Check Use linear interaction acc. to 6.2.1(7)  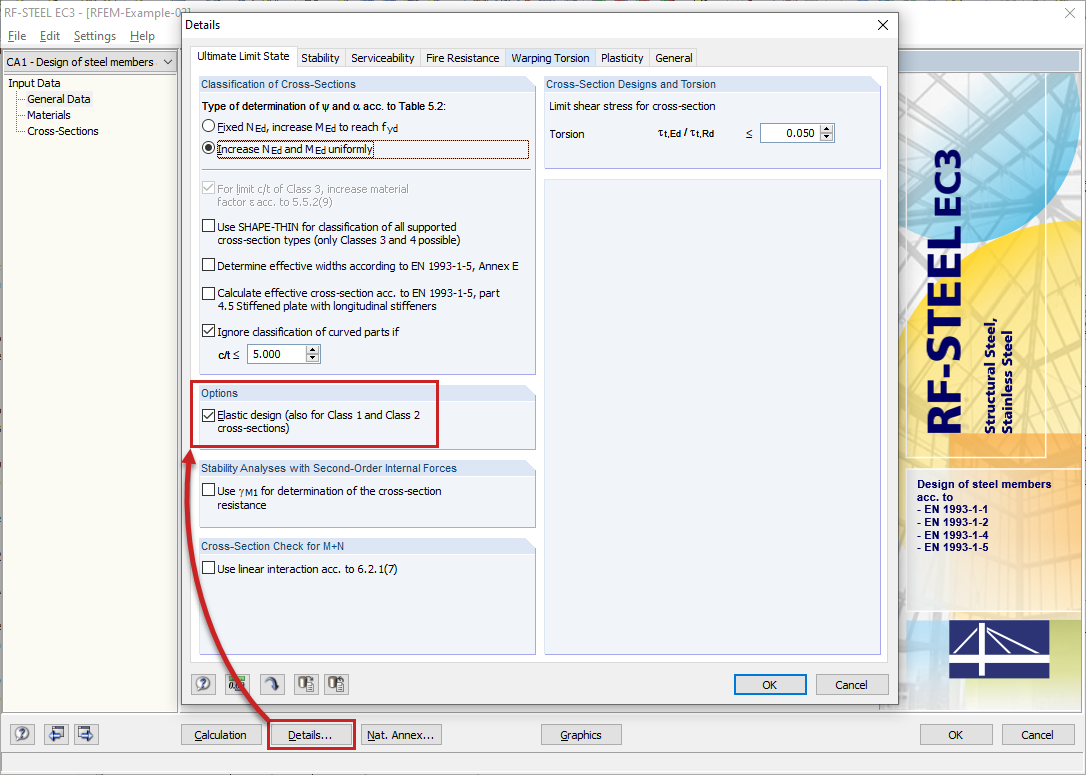208,568
